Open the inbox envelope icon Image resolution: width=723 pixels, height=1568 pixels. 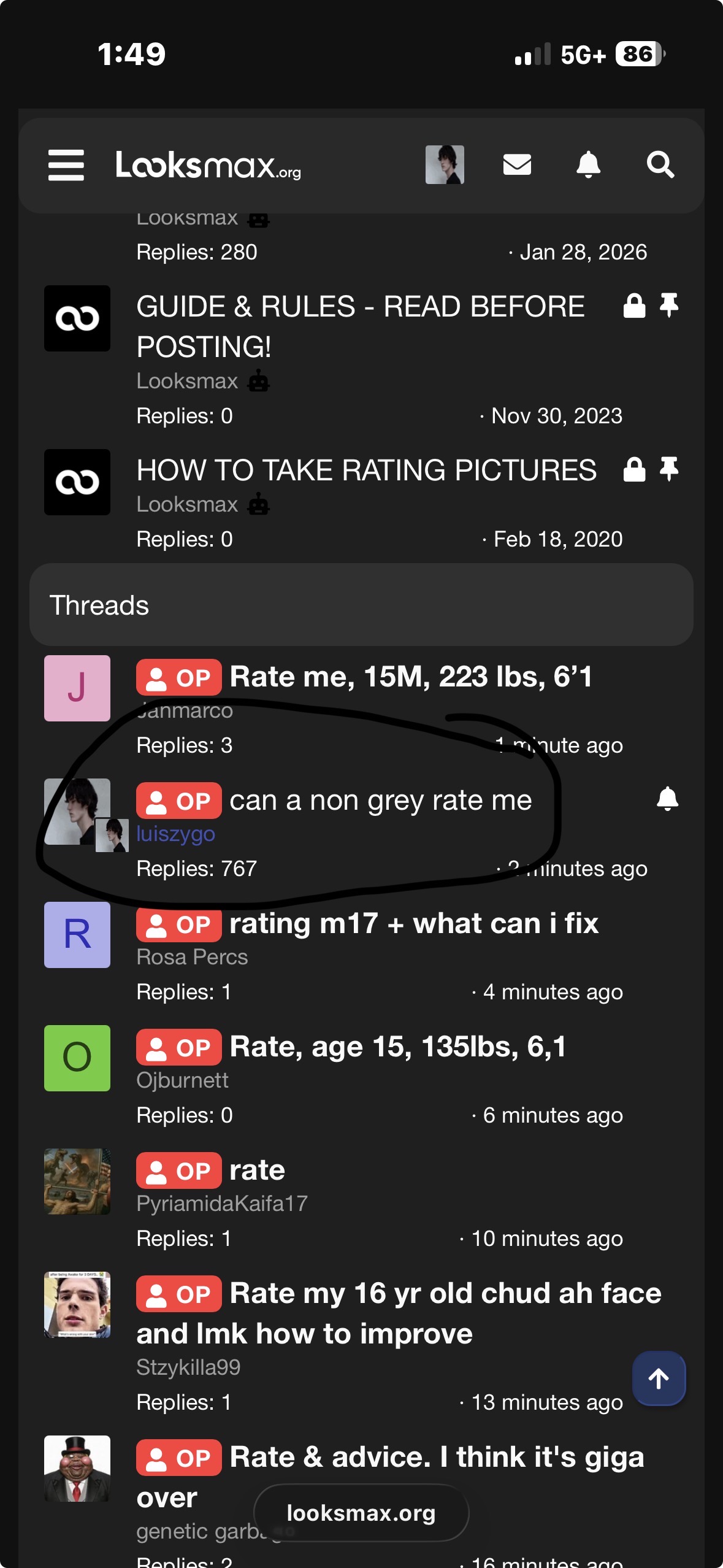click(x=517, y=164)
